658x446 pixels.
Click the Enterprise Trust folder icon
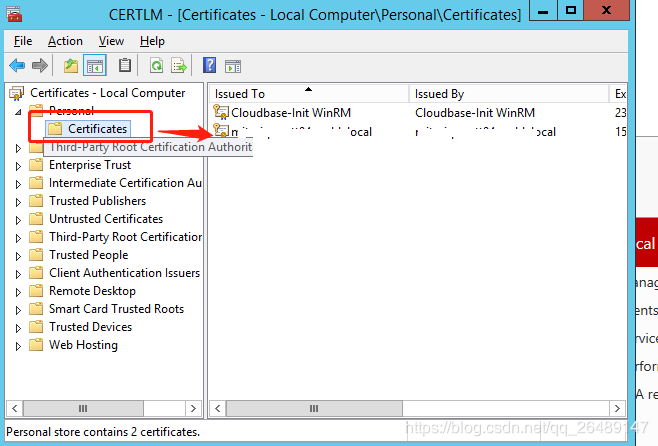(x=36, y=165)
